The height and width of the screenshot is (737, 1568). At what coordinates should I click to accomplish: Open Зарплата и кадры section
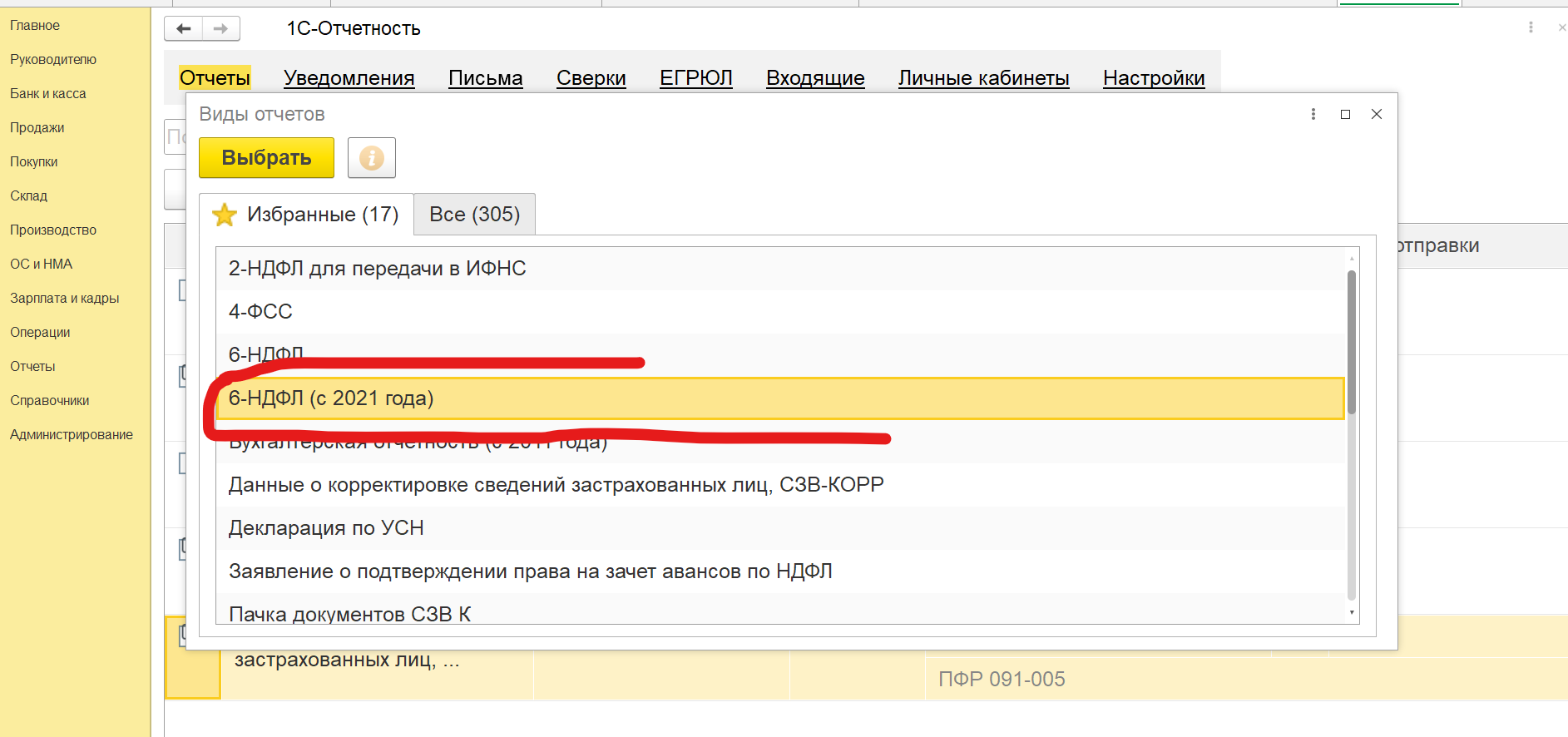click(x=65, y=299)
